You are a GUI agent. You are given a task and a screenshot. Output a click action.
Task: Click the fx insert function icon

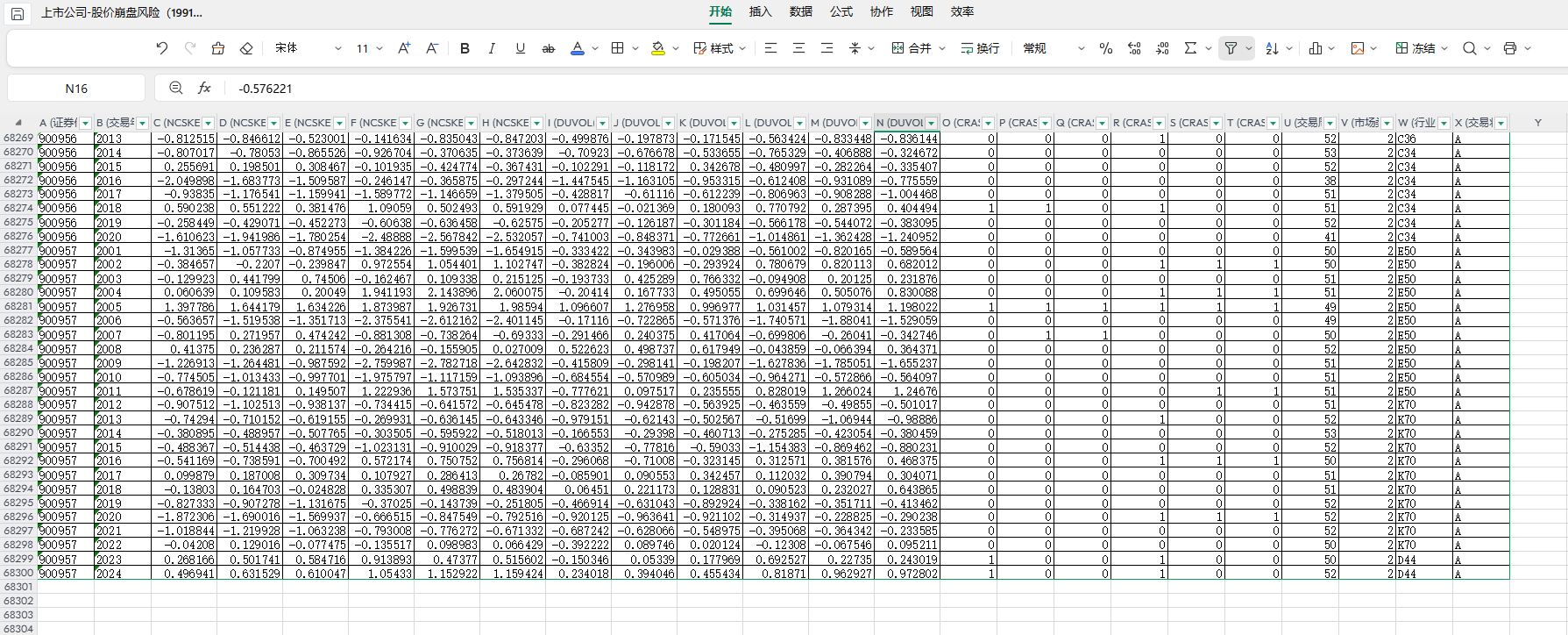[x=204, y=88]
